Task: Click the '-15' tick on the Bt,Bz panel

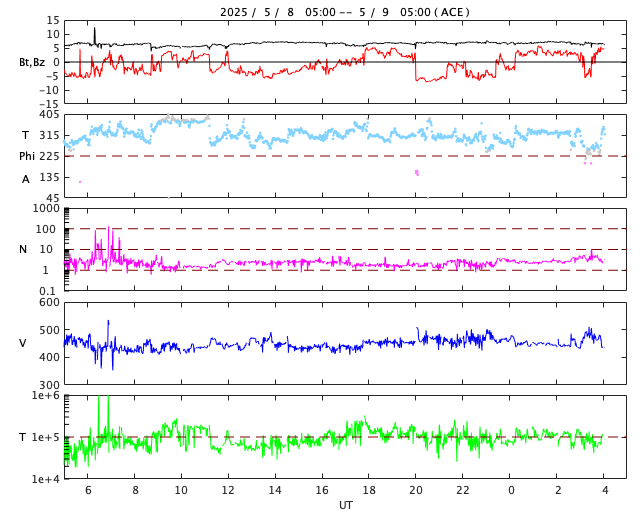Action: pyautogui.click(x=49, y=104)
